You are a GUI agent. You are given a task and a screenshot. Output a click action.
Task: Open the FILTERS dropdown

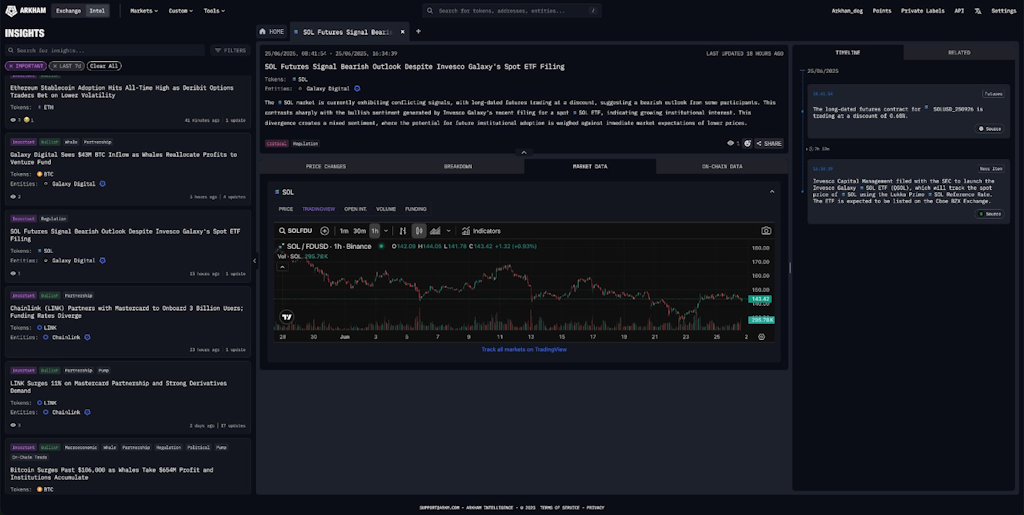coord(230,50)
